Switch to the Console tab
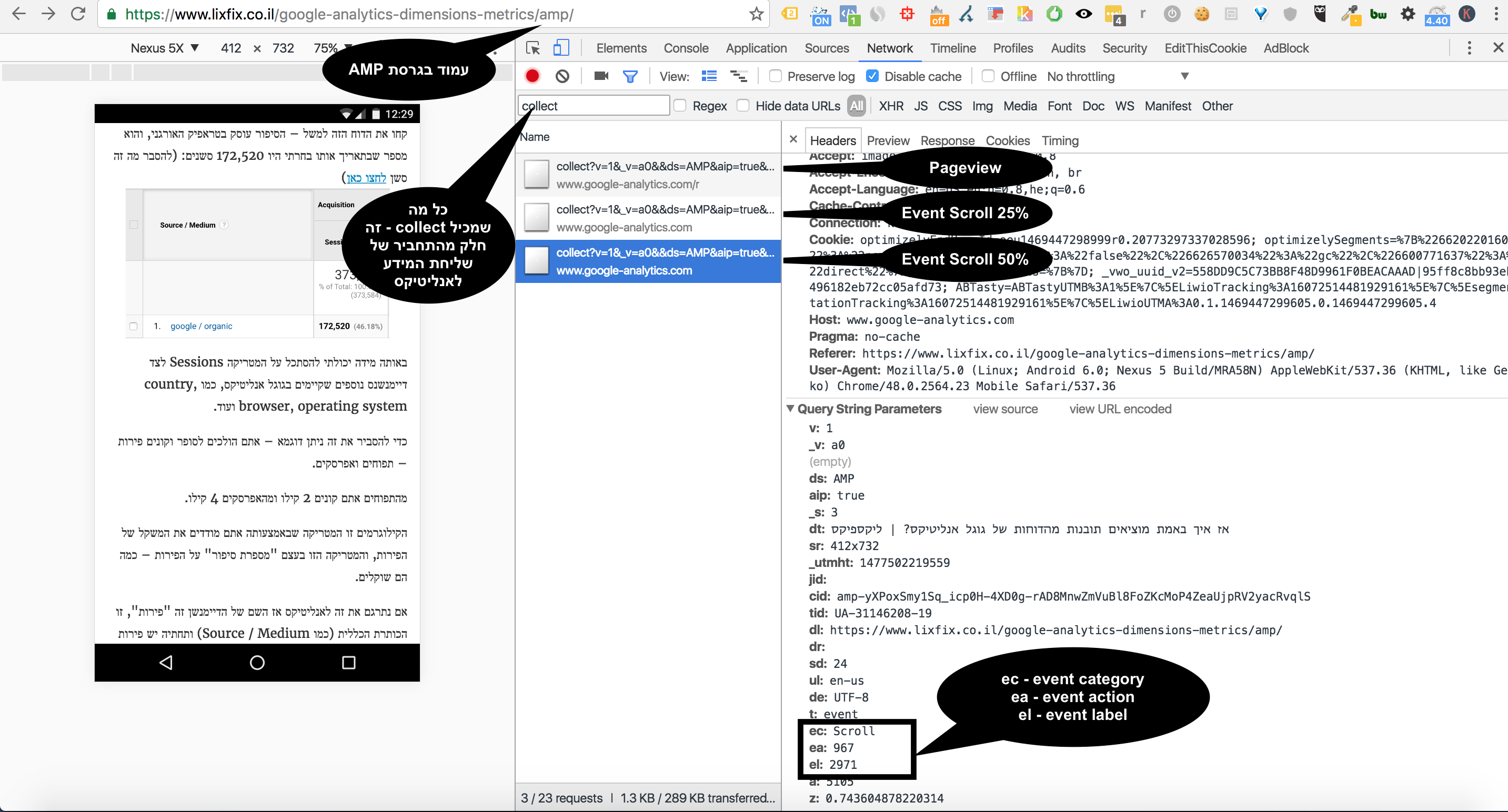1508x812 pixels. (686, 48)
